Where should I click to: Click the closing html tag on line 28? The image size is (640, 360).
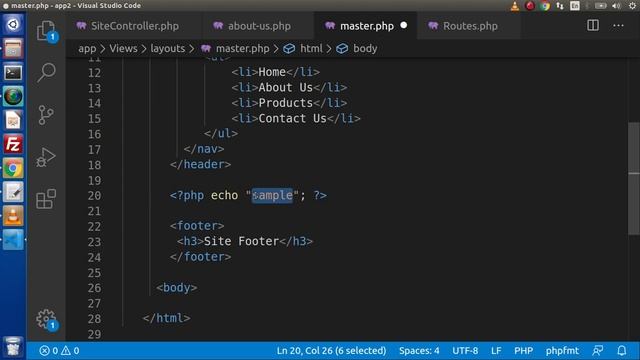(x=167, y=318)
